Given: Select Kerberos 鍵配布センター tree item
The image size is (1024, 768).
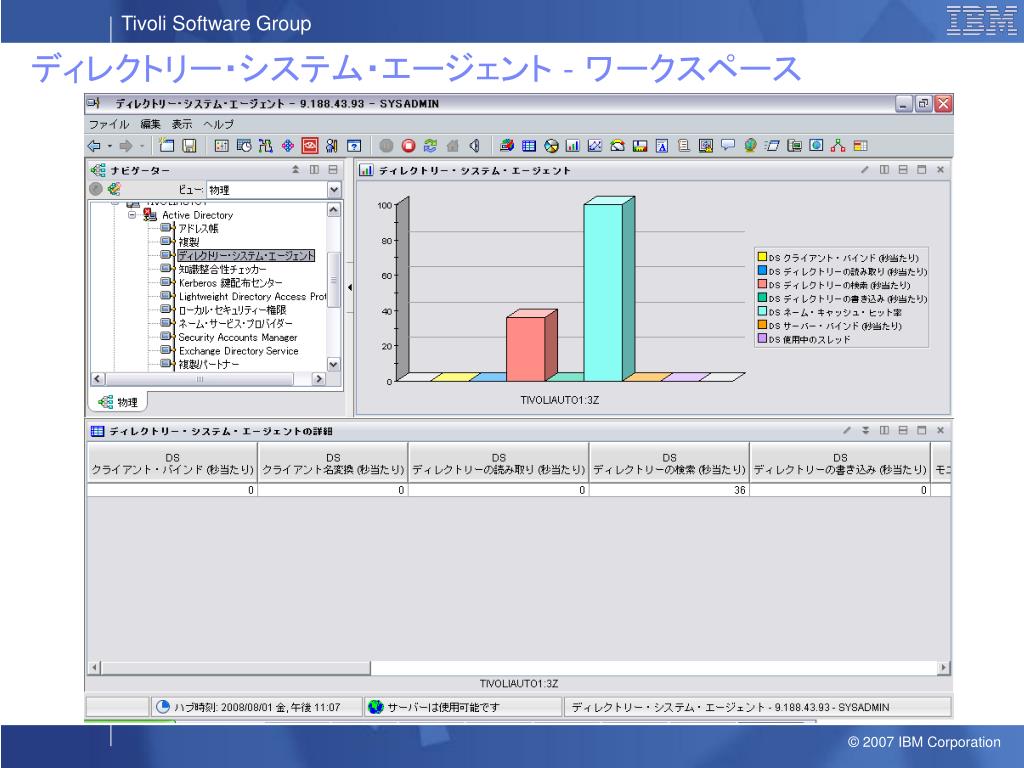Looking at the screenshot, I should [231, 283].
